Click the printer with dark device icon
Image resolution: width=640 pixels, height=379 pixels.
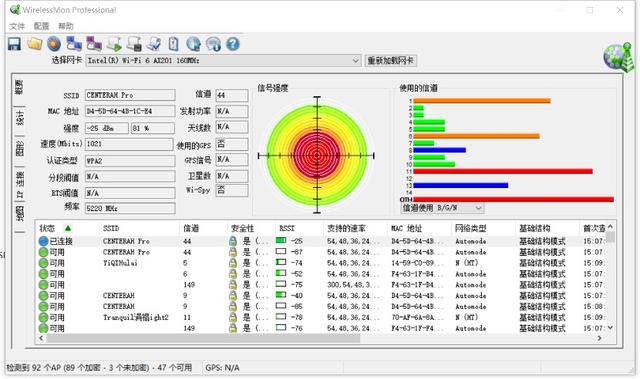[x=134, y=44]
